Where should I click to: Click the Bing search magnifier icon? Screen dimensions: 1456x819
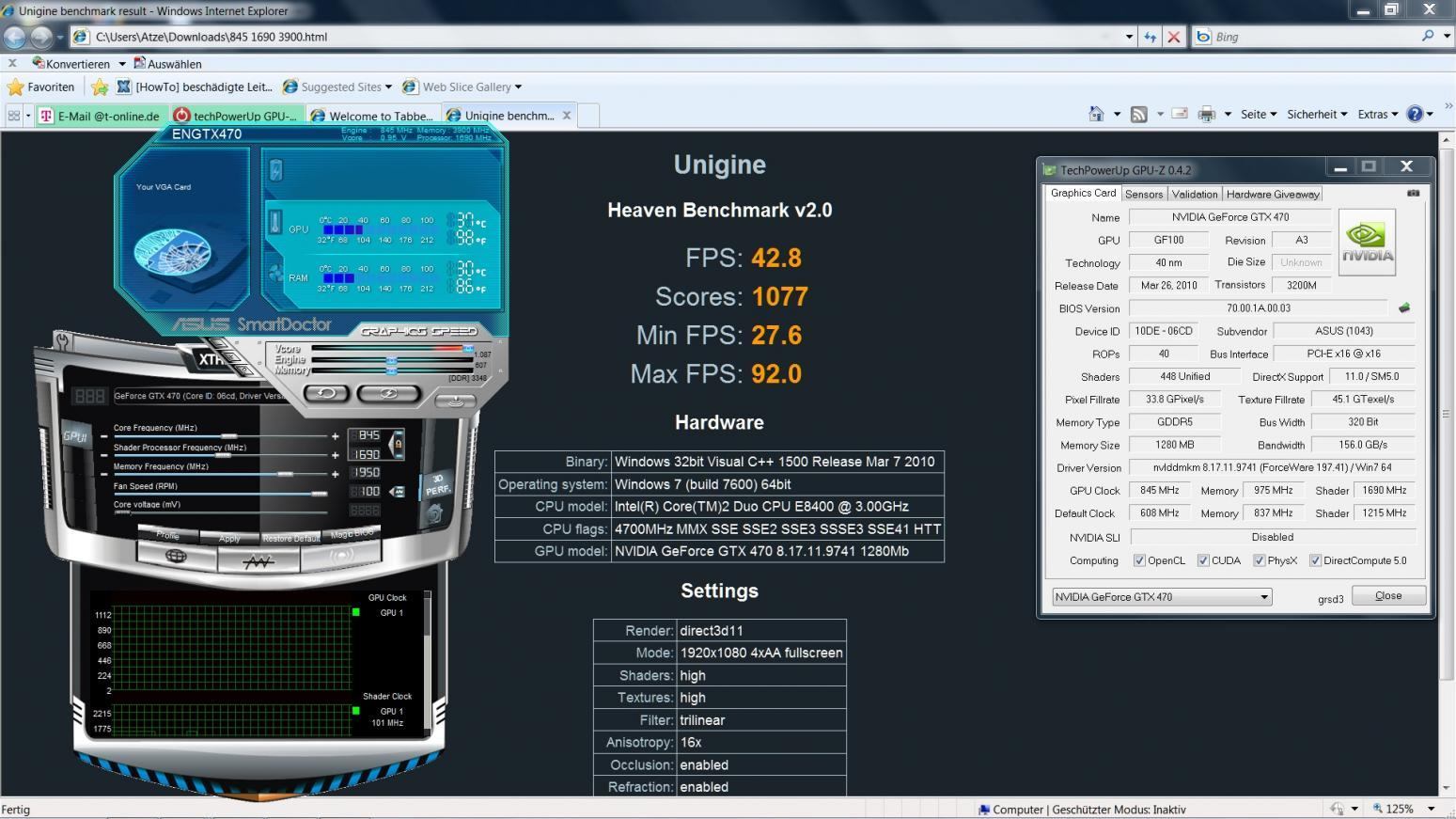coord(1428,36)
